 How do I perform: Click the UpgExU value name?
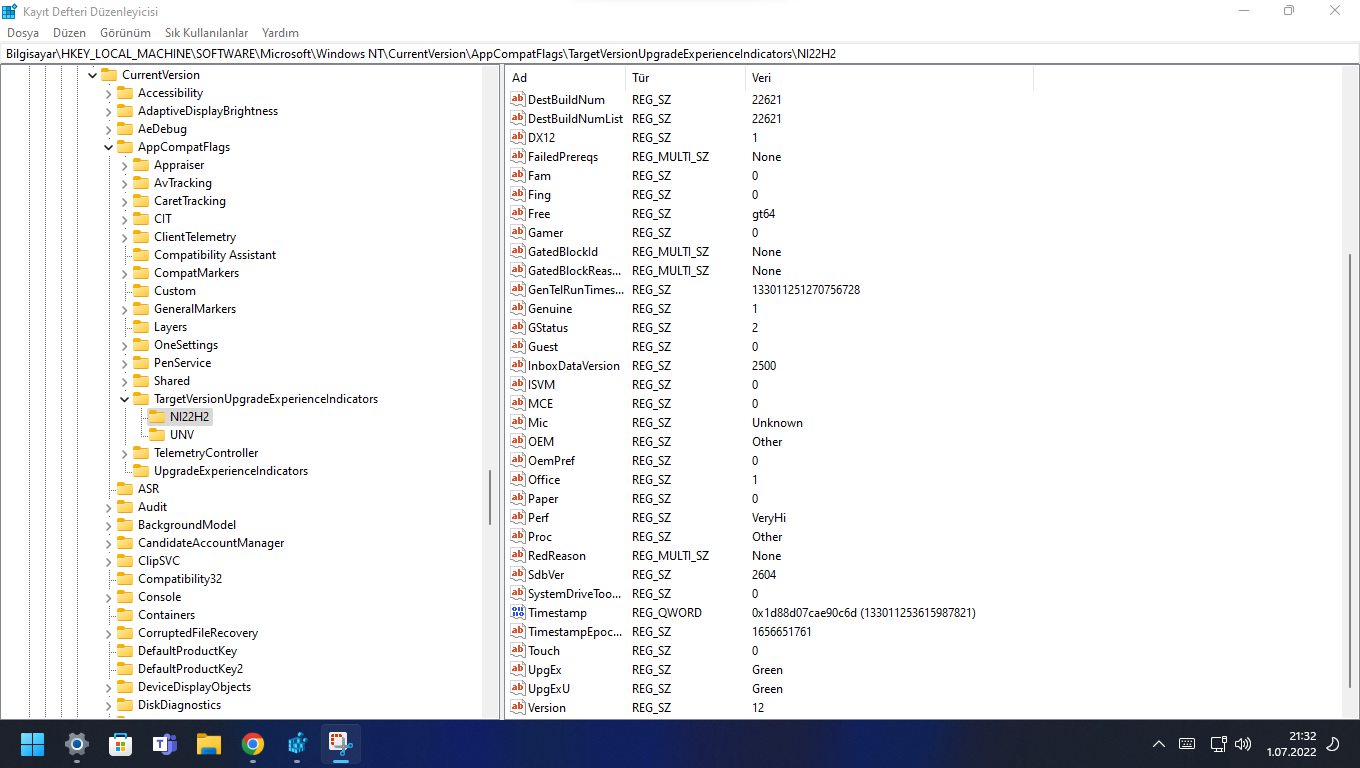[549, 689]
